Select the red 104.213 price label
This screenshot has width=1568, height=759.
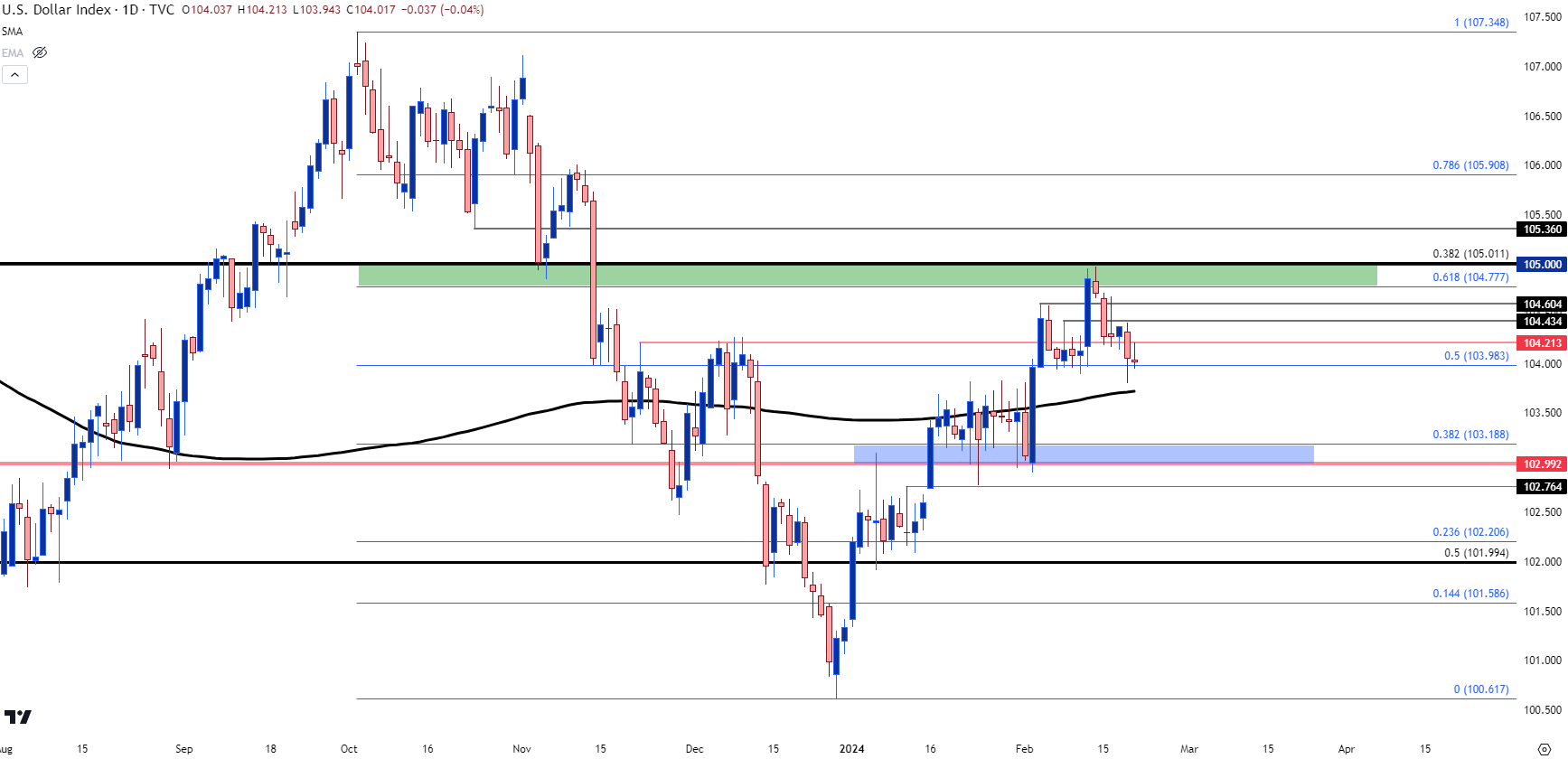(x=1543, y=343)
